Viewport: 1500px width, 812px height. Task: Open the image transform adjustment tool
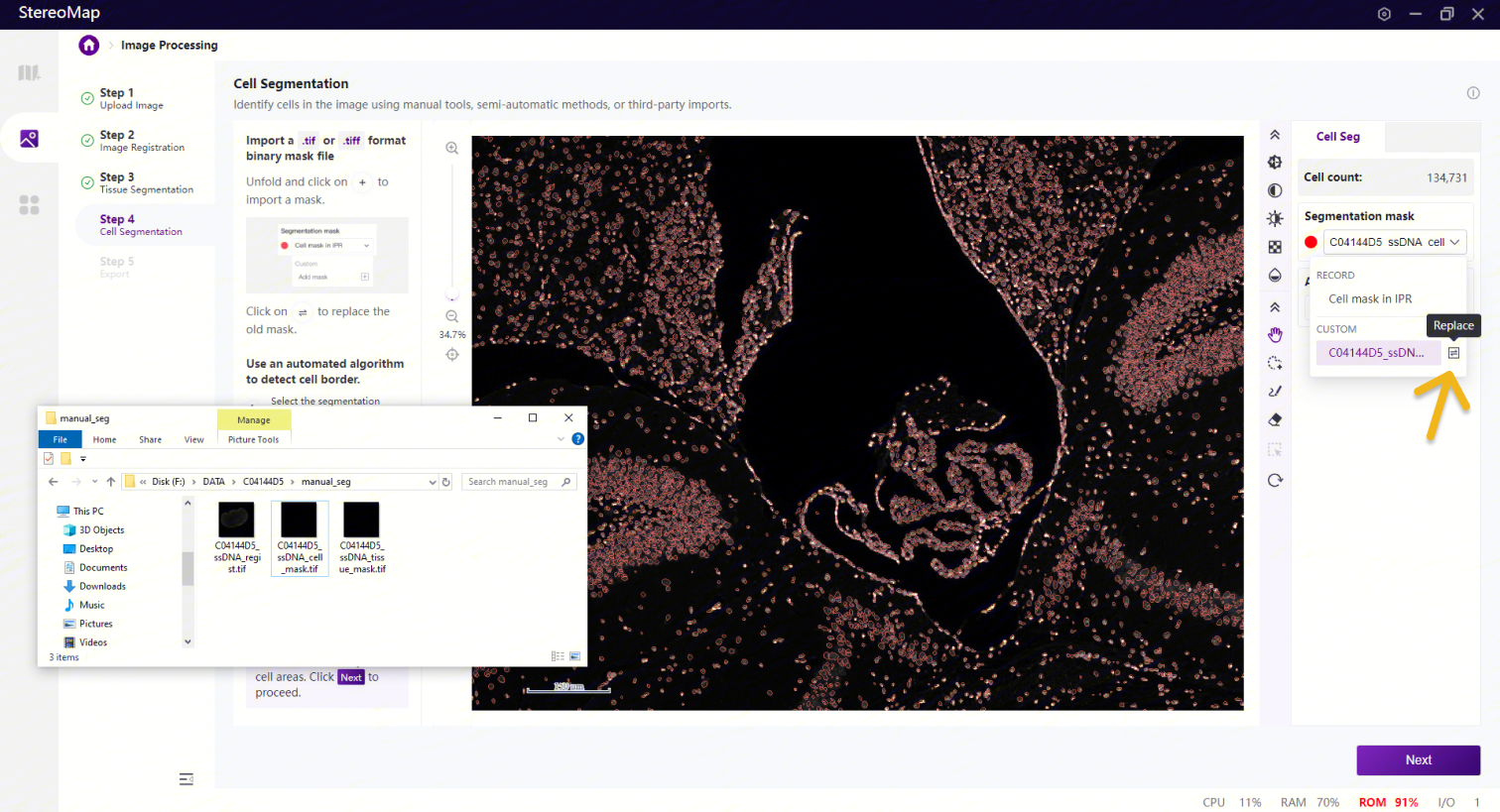pos(1275,162)
